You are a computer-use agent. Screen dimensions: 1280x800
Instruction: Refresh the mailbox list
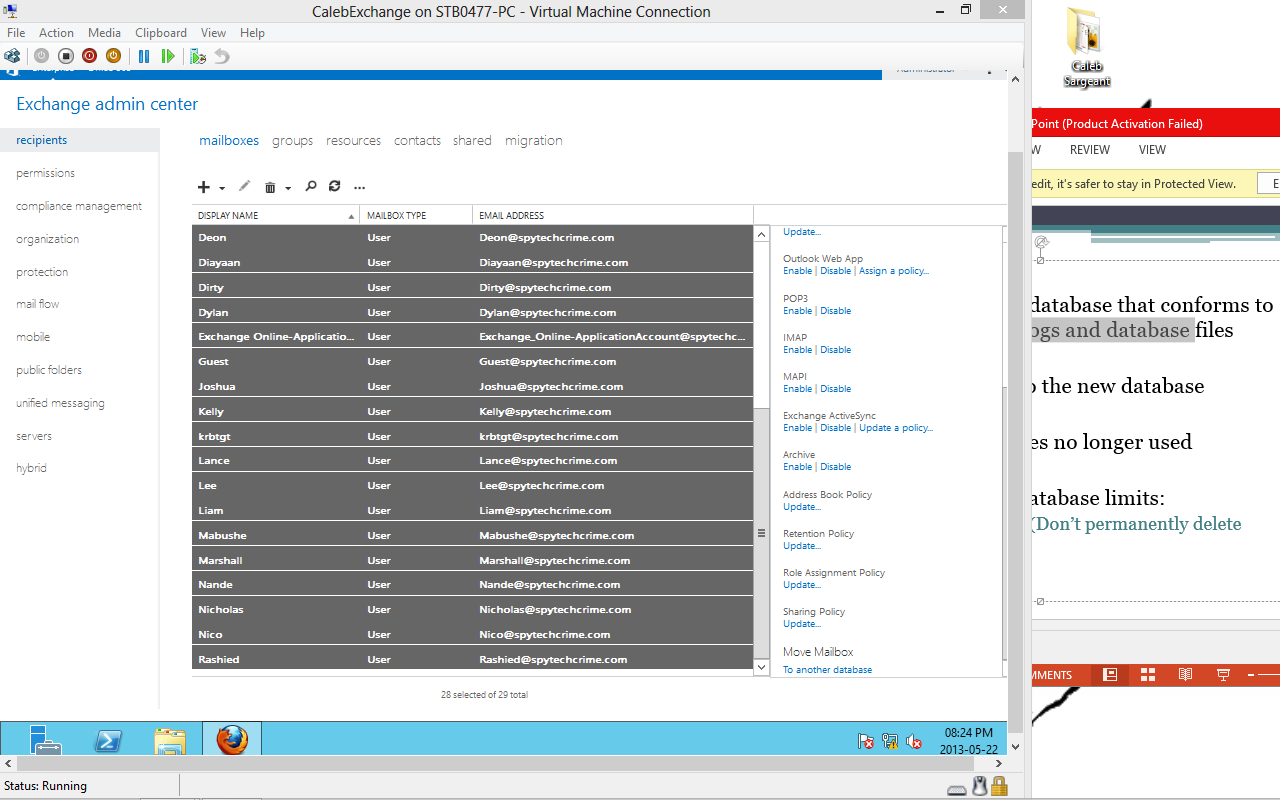pos(335,186)
